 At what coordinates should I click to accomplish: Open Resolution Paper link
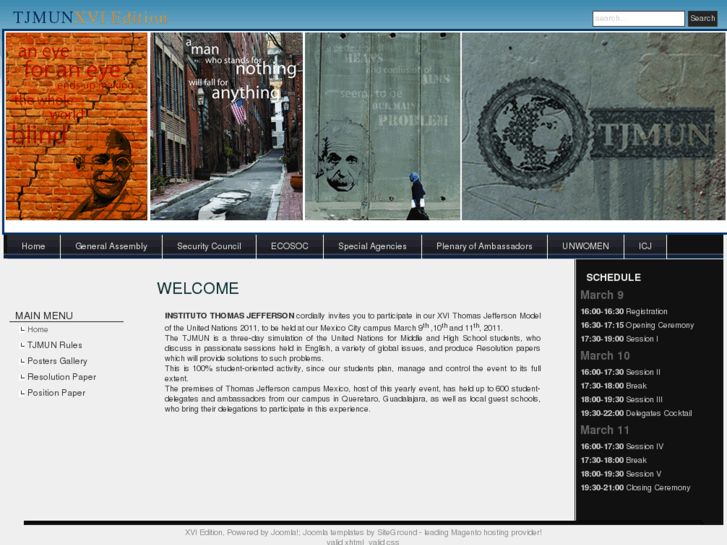[x=62, y=377]
